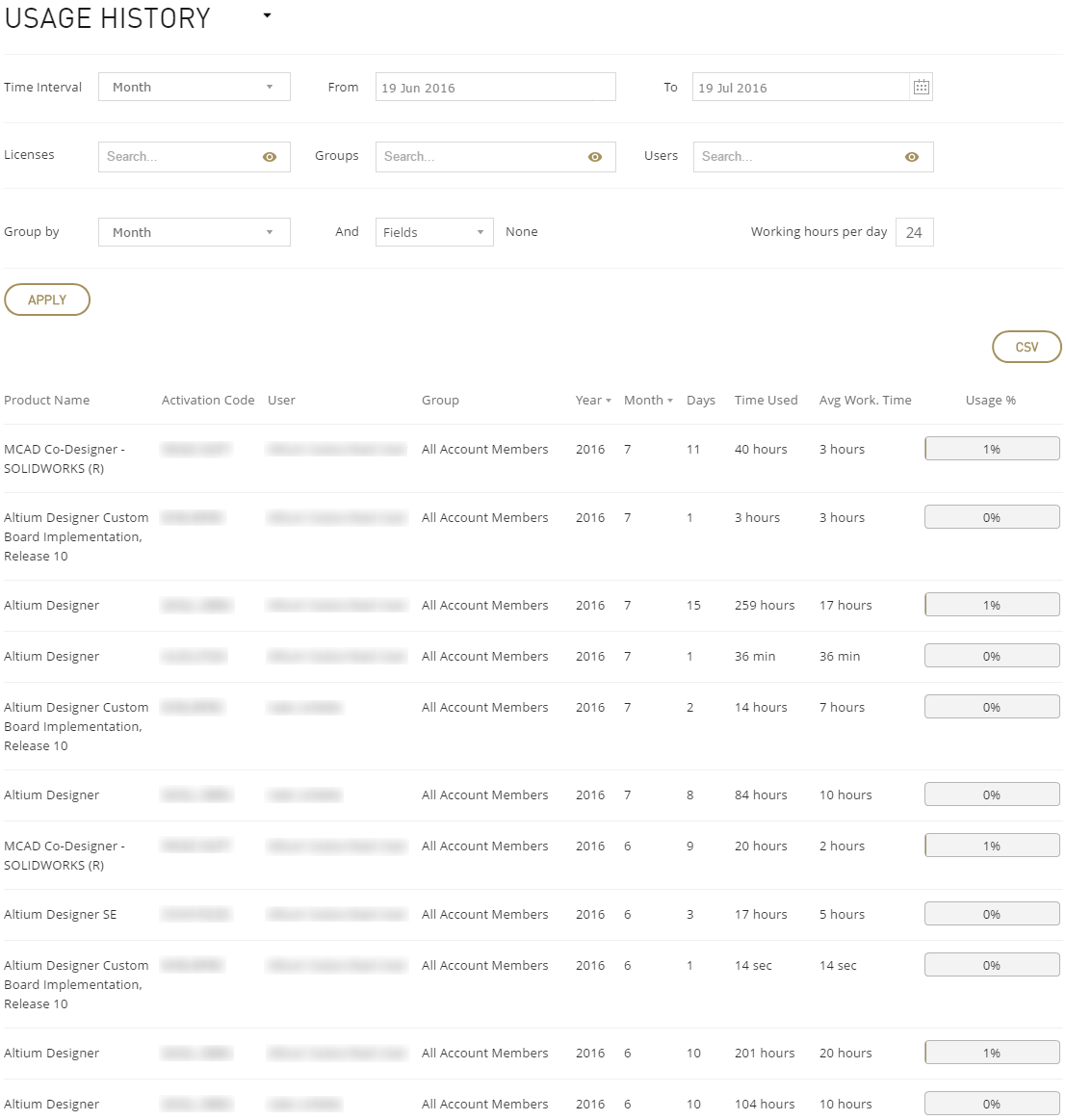
Task: Toggle eye icon in Groups search
Action: (x=595, y=157)
